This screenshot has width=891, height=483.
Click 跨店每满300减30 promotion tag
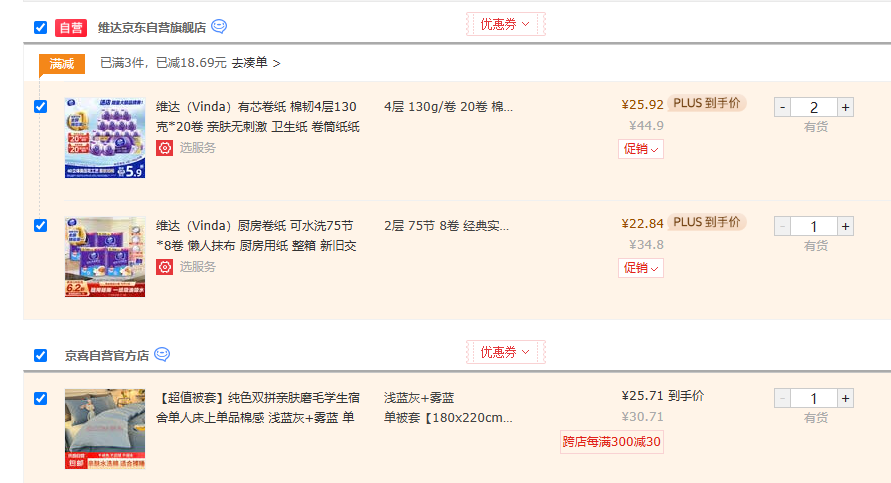tap(611, 442)
